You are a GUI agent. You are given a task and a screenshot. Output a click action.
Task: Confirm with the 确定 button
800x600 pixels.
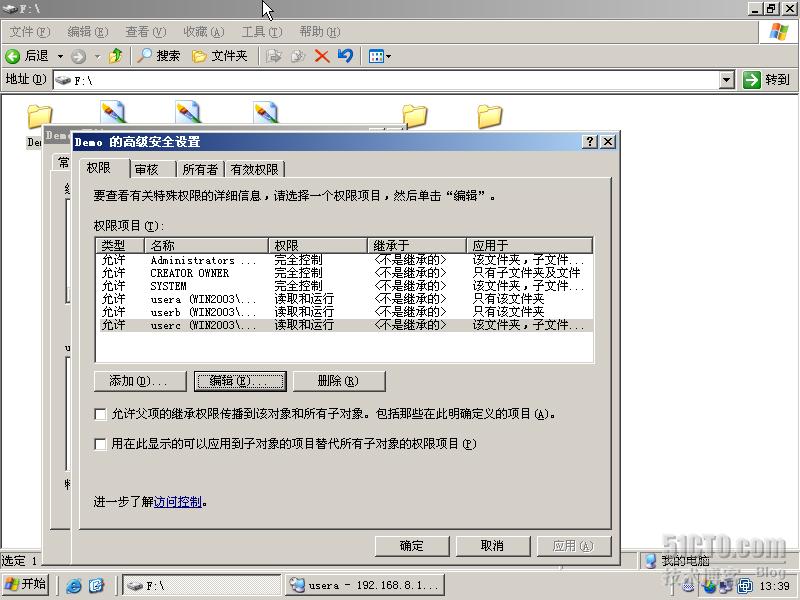(x=412, y=546)
